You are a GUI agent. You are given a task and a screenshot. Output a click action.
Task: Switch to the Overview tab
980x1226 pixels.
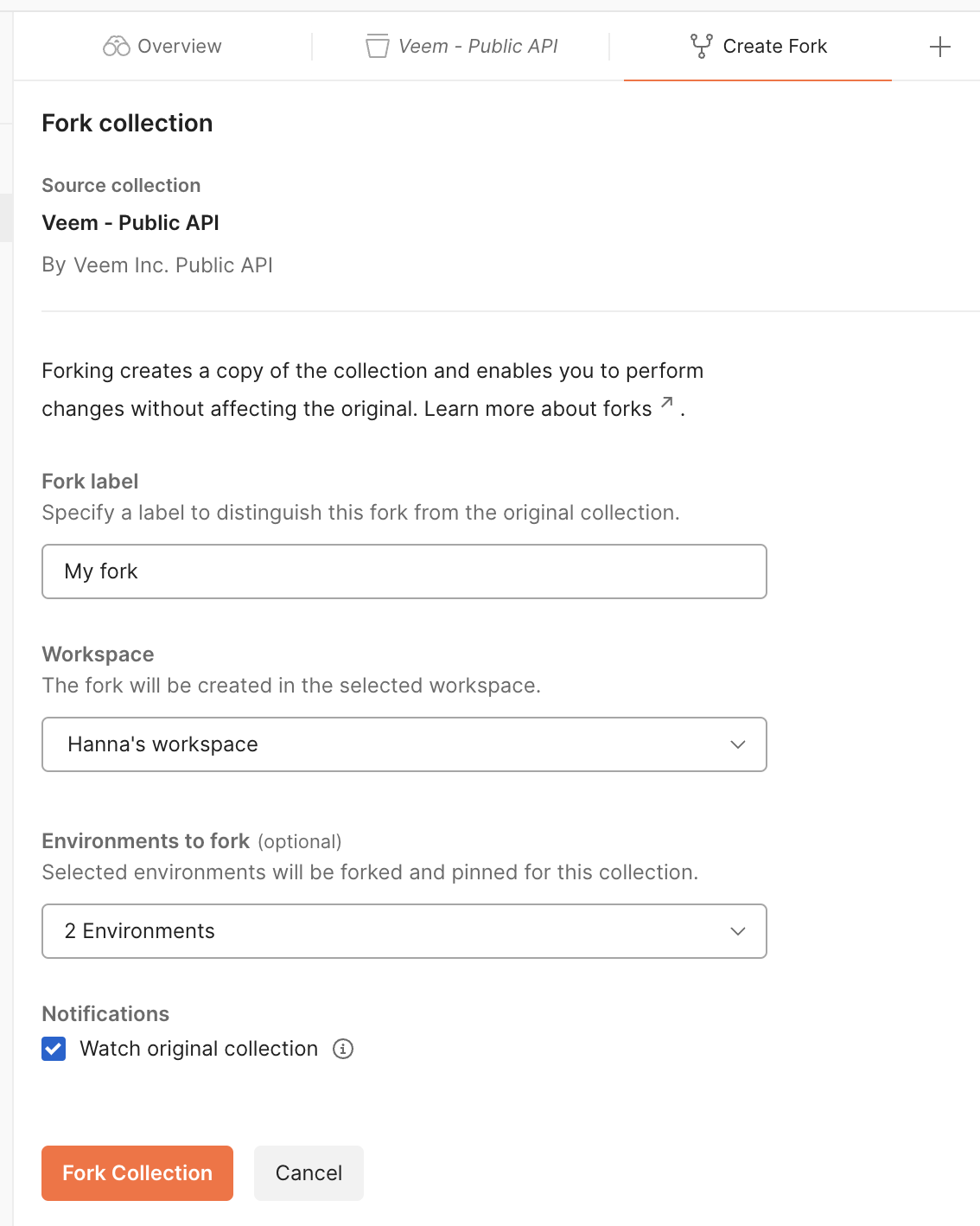162,46
